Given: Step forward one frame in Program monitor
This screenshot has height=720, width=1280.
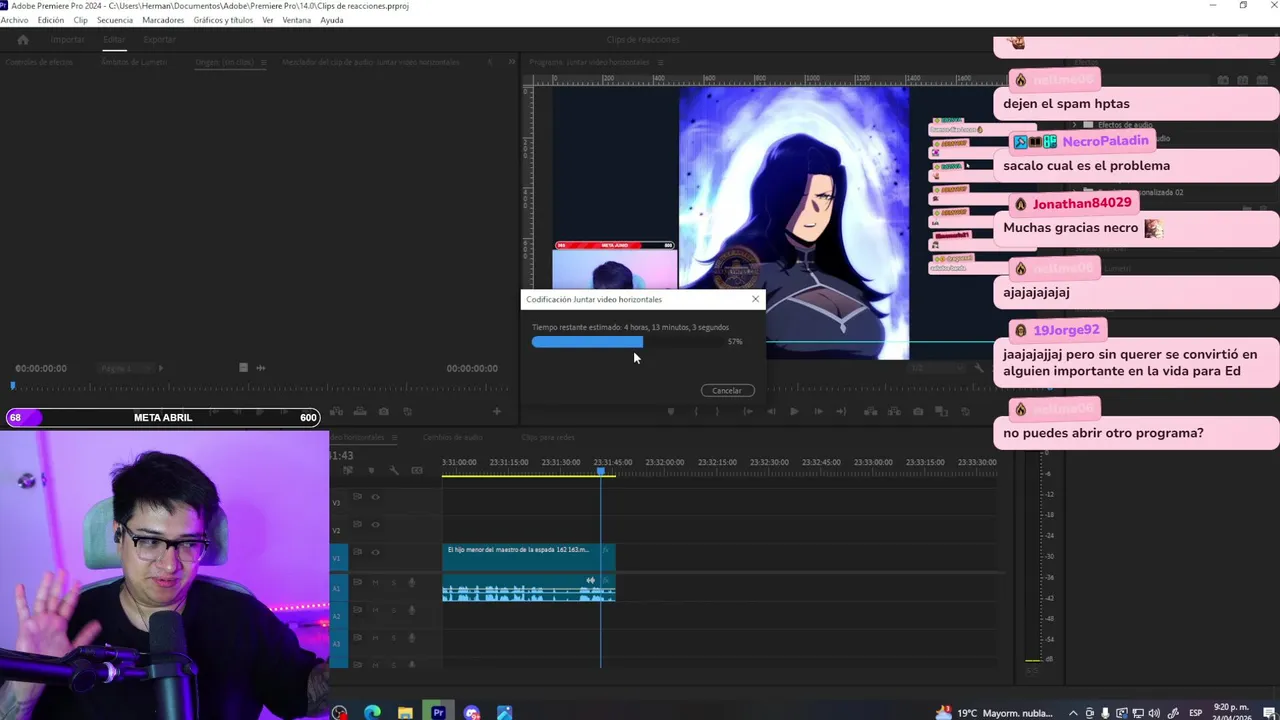Looking at the screenshot, I should pos(819,411).
